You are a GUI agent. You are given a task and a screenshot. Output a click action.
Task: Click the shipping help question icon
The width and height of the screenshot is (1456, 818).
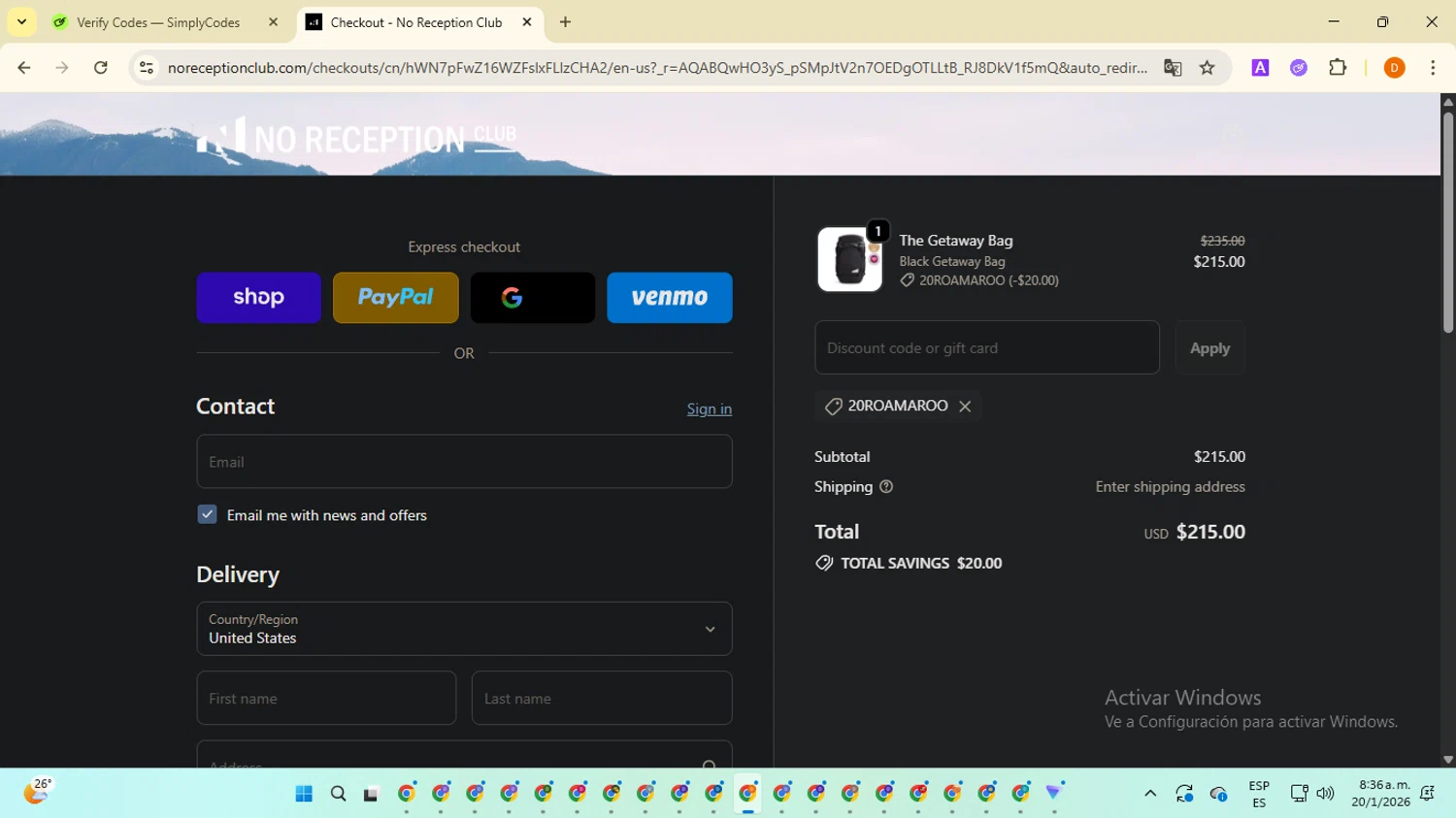(886, 487)
